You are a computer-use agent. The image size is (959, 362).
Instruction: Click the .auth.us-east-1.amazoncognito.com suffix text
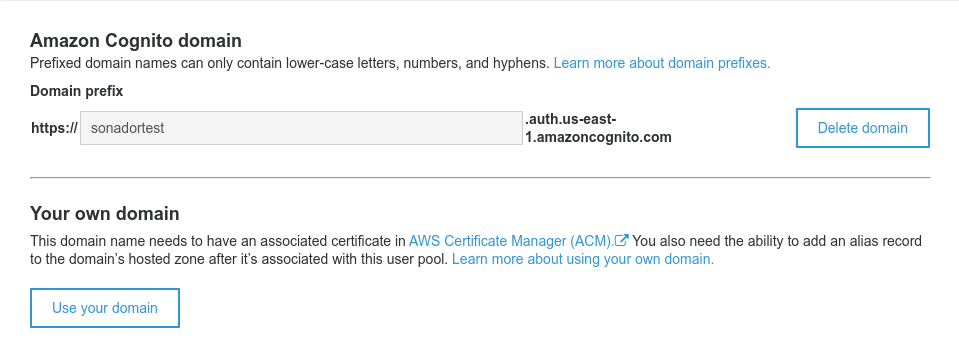(x=598, y=128)
